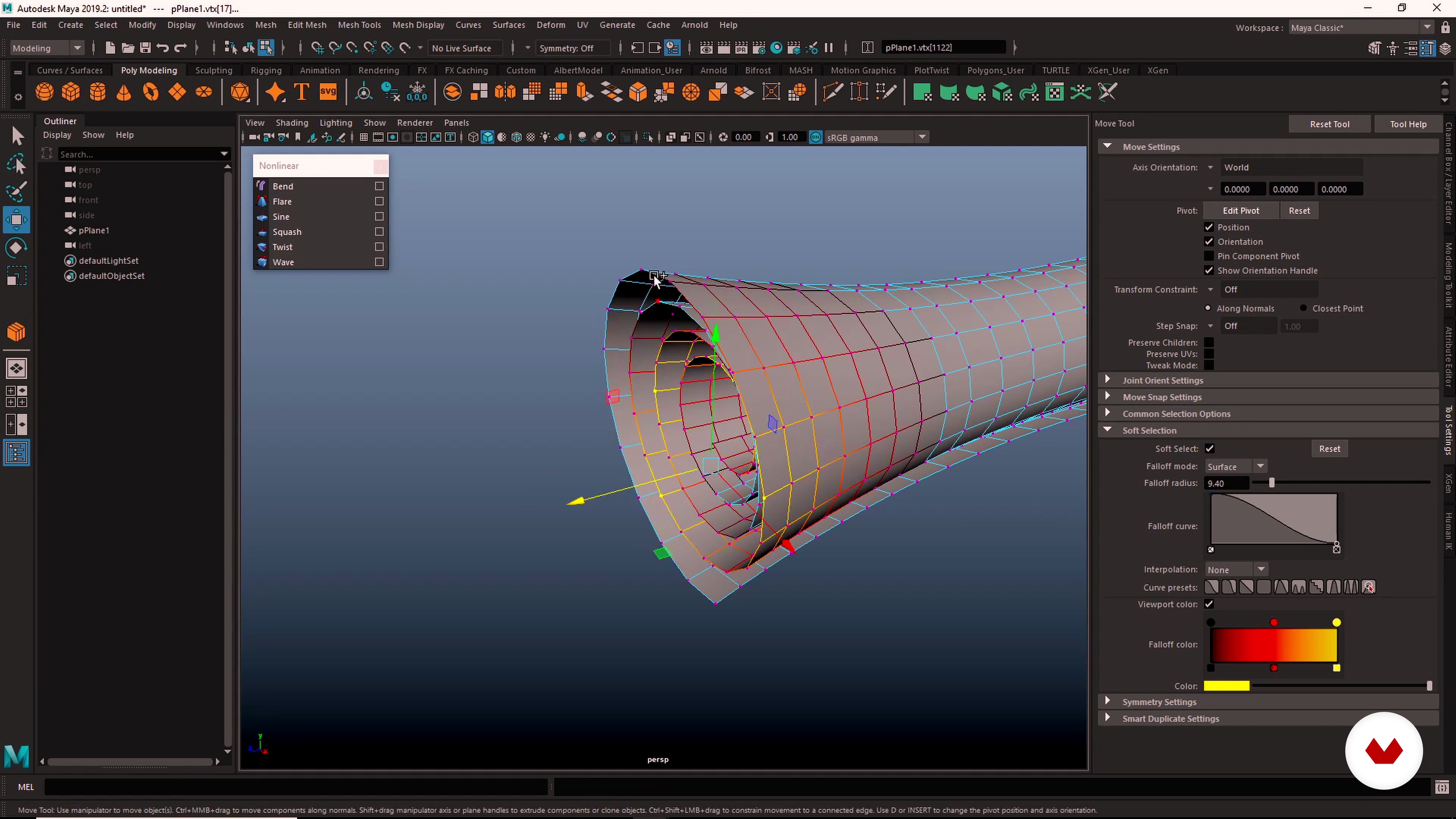This screenshot has width=1456, height=819.
Task: Click the Soft Selection Reset button
Action: [x=1329, y=449]
